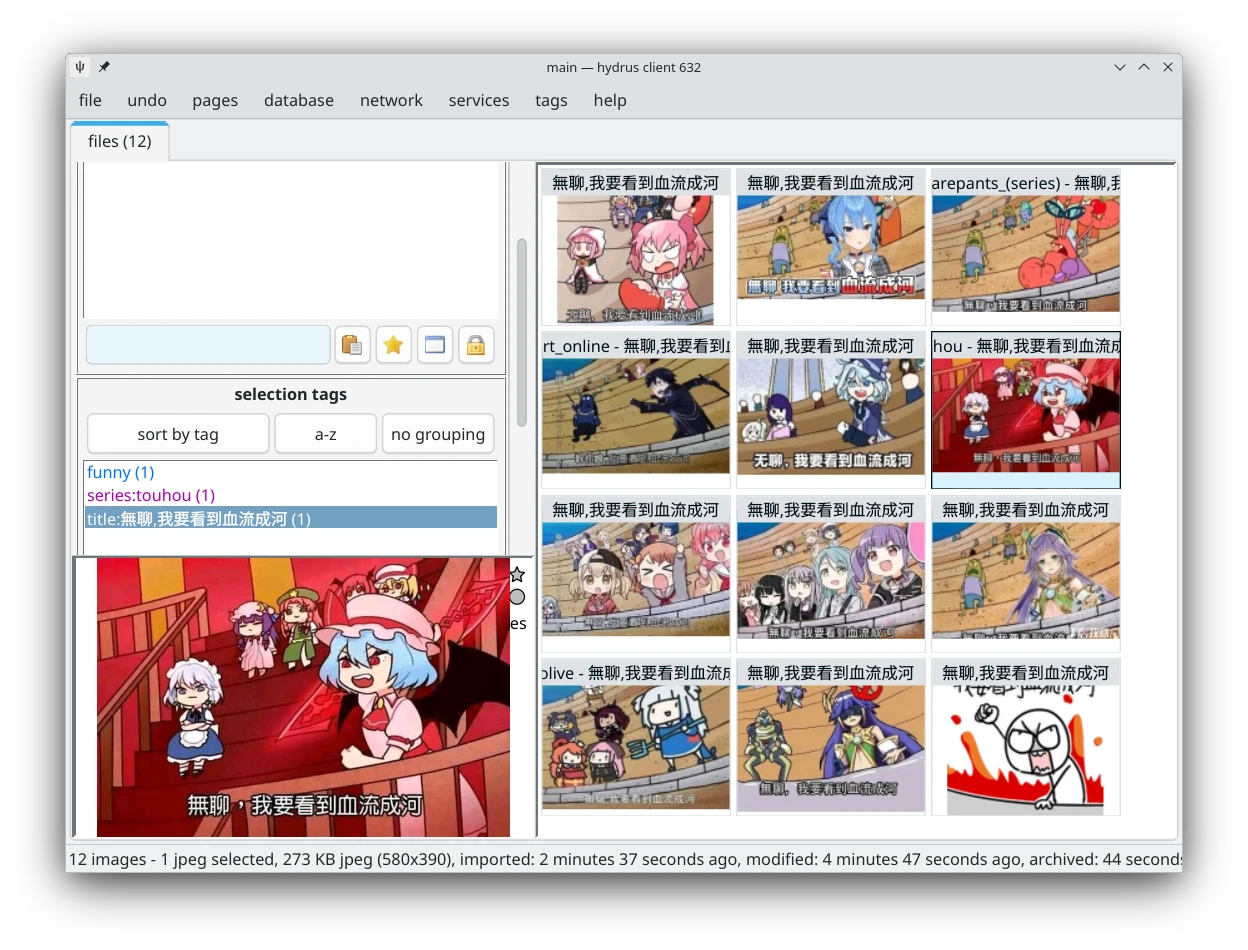The width and height of the screenshot is (1248, 950).
Task: Click the embedded window search icon
Action: click(435, 344)
